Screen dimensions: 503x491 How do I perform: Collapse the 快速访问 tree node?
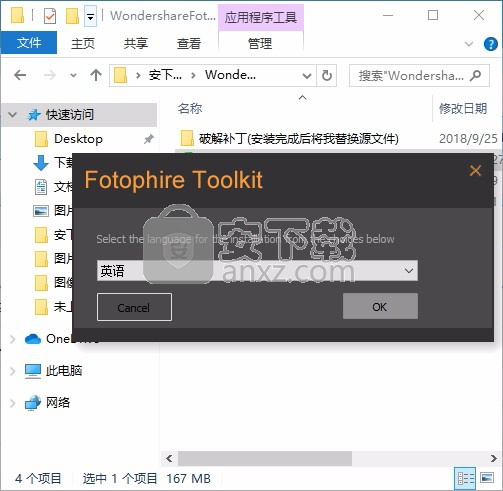click(13, 115)
